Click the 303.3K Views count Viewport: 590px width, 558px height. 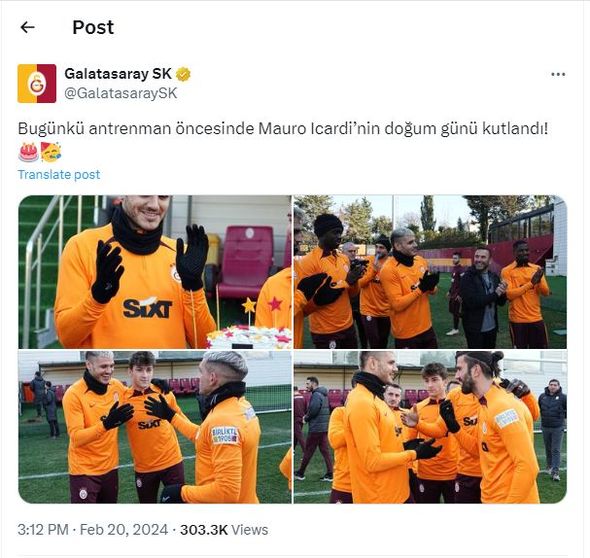(224, 530)
